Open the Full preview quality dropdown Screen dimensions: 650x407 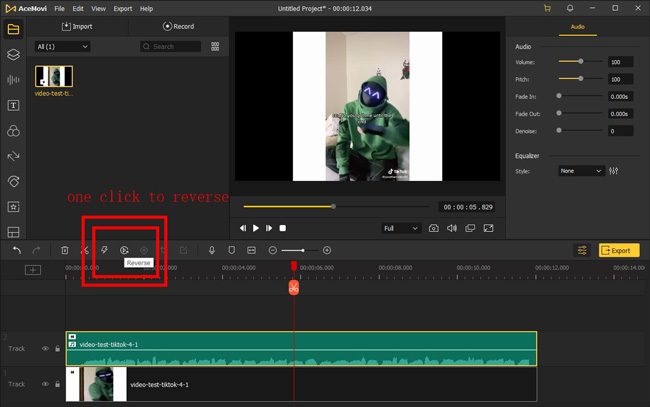(401, 228)
